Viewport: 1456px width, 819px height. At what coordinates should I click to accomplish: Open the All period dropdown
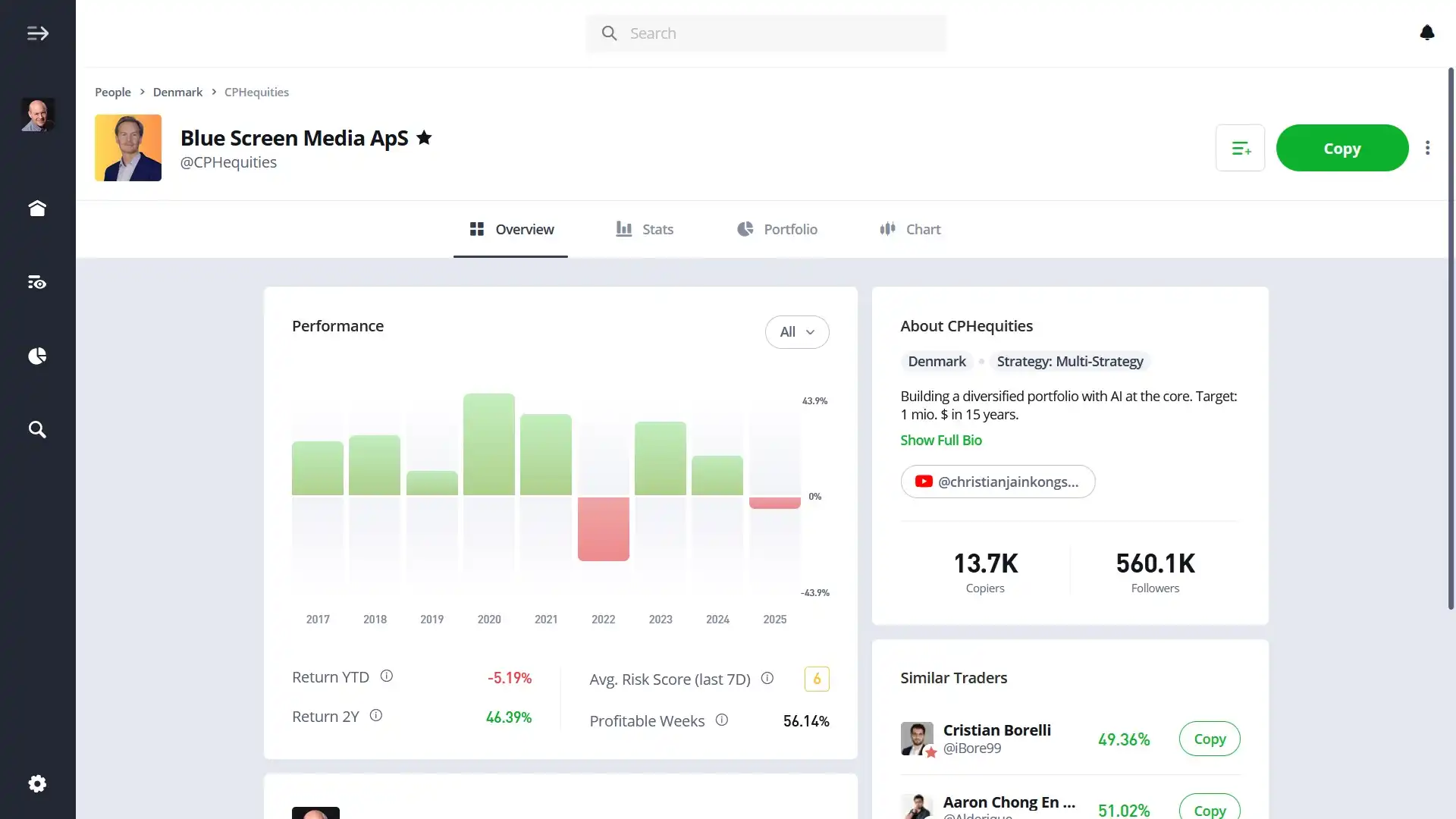[x=797, y=332]
